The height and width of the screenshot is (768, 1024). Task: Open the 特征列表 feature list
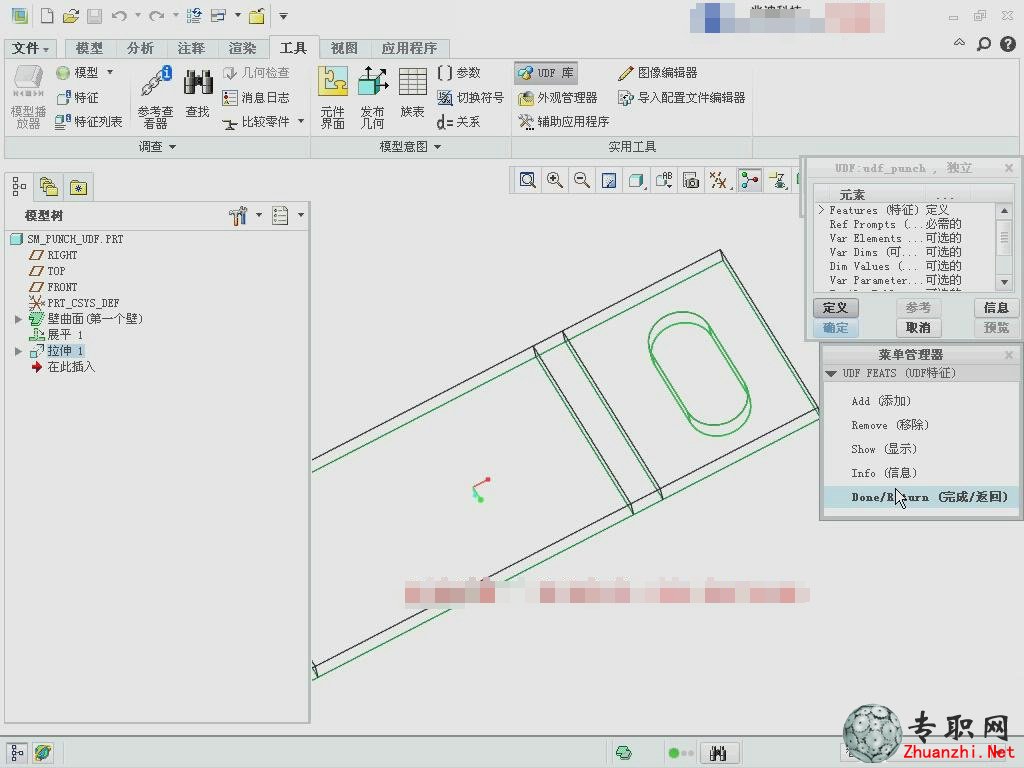[89, 121]
